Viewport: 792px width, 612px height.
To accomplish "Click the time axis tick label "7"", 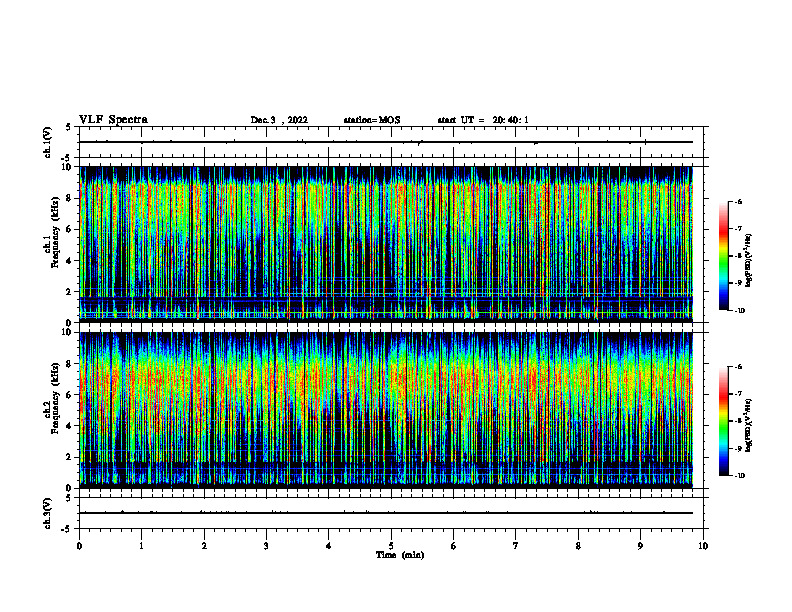I will 516,546.
